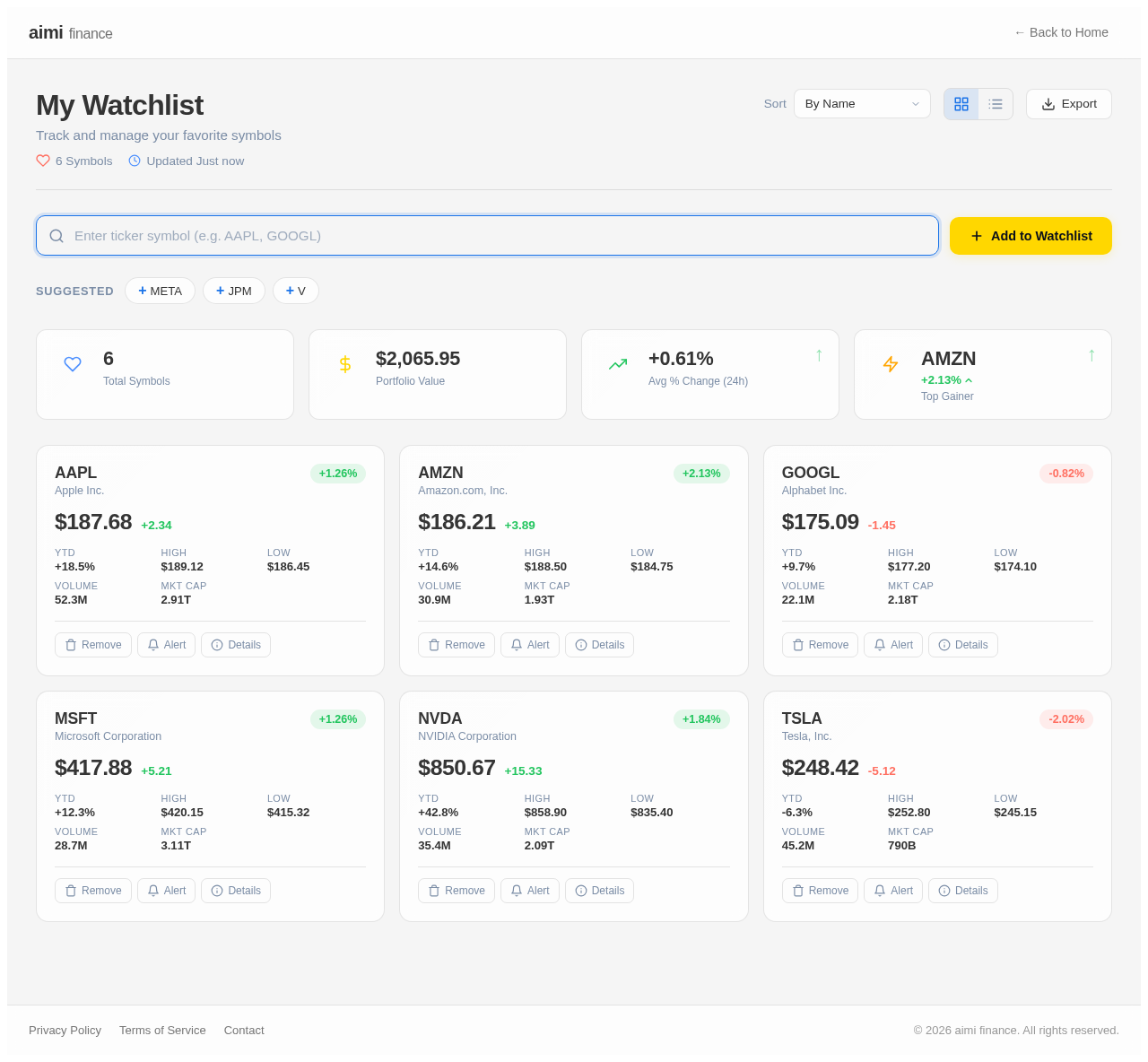View details for TSLA

pos(963,891)
